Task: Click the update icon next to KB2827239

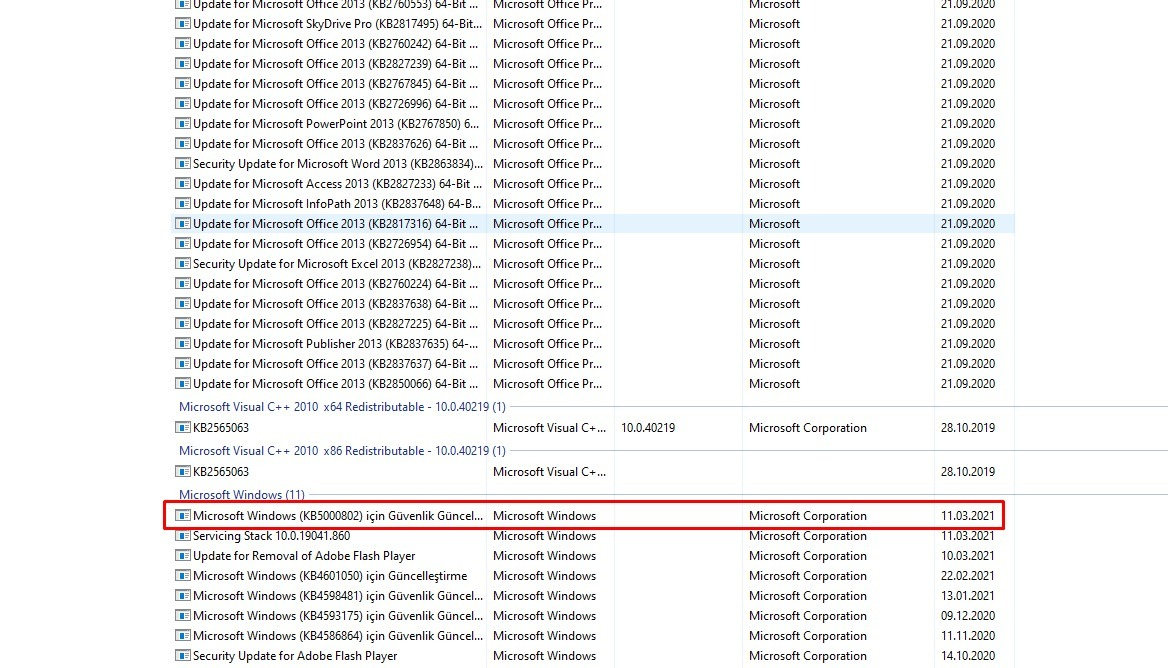Action: [182, 63]
